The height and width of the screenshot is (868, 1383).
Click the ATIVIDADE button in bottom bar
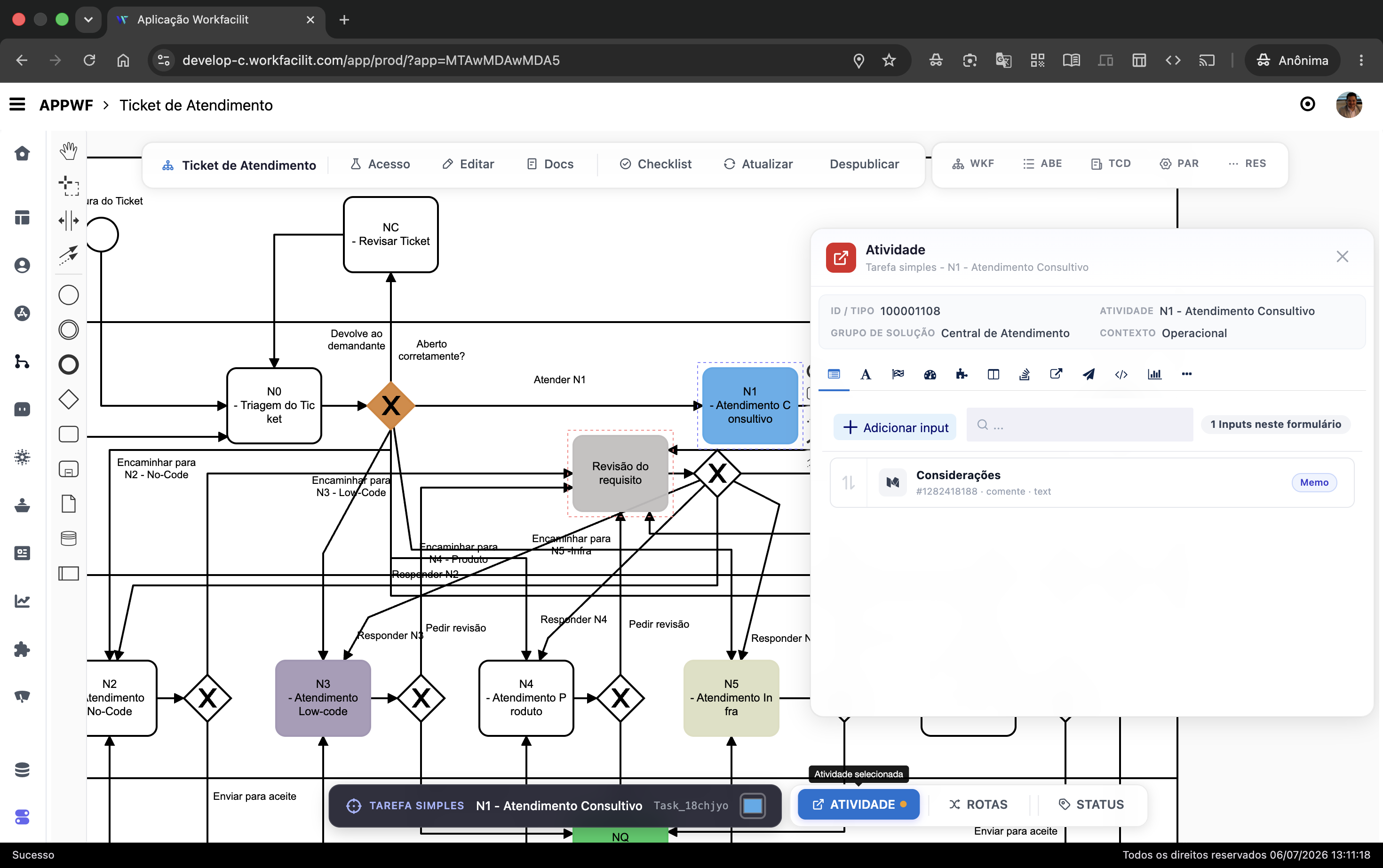(858, 804)
